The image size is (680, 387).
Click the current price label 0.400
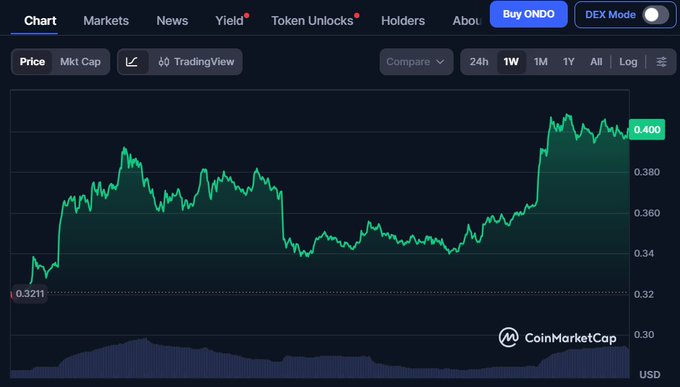(647, 130)
